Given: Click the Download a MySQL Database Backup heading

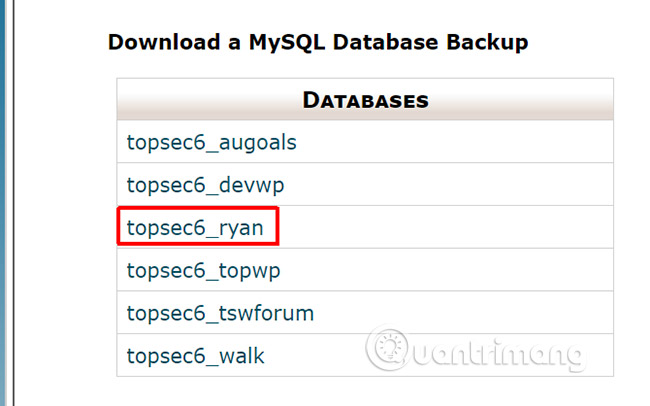Looking at the screenshot, I should click(318, 42).
